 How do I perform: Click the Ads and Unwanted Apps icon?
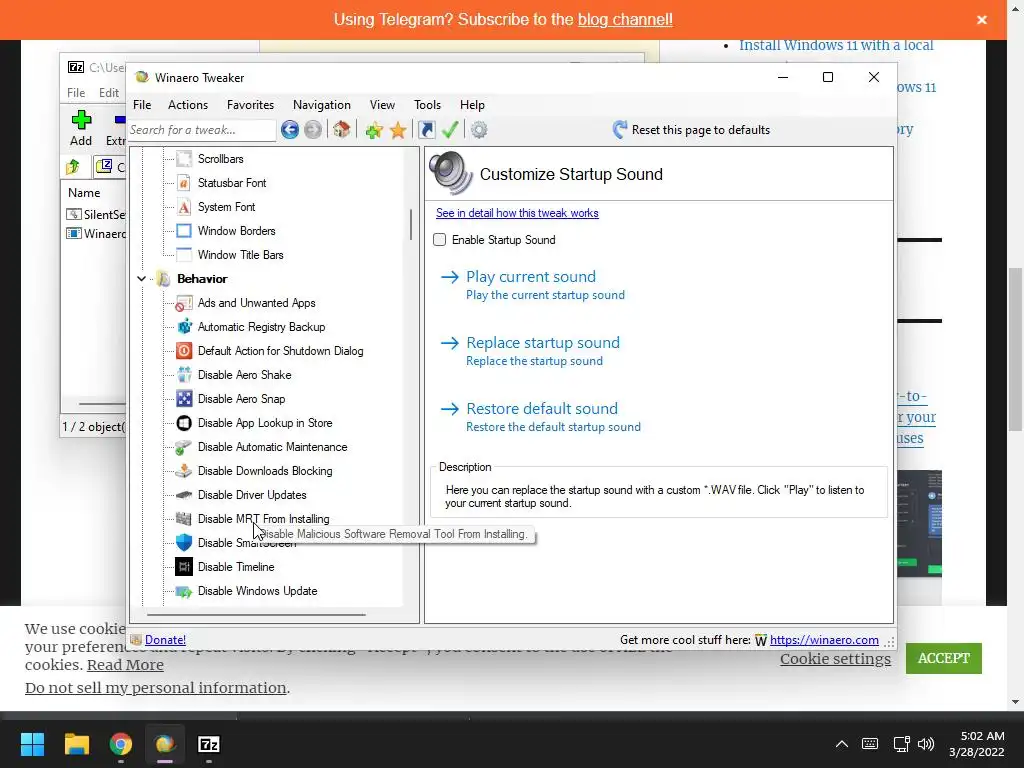(x=184, y=303)
